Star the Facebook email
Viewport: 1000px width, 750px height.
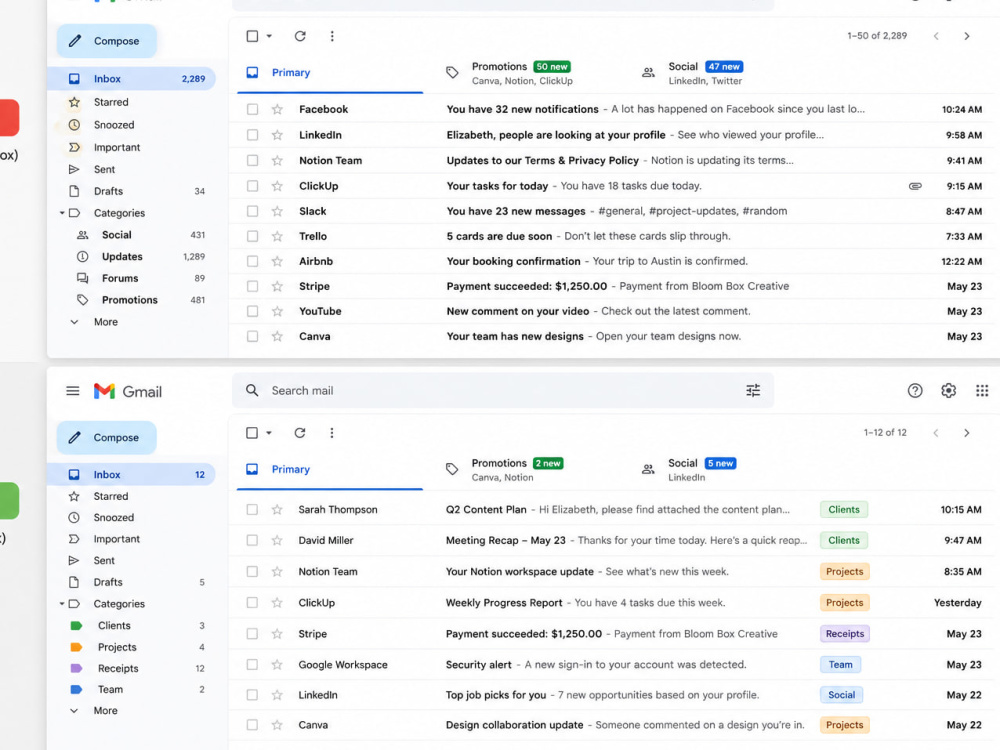click(277, 109)
